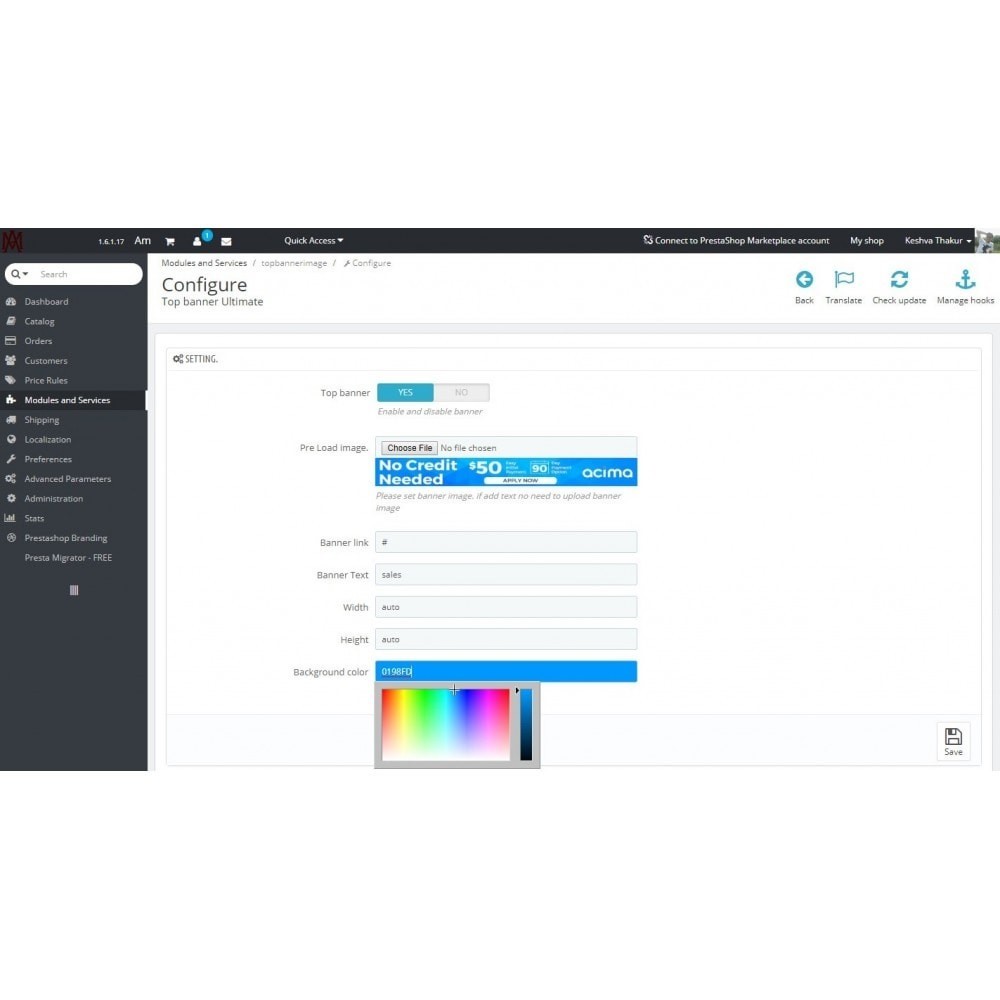Open Manage hooks anchor icon
This screenshot has height=1000, width=1000.
(x=965, y=279)
